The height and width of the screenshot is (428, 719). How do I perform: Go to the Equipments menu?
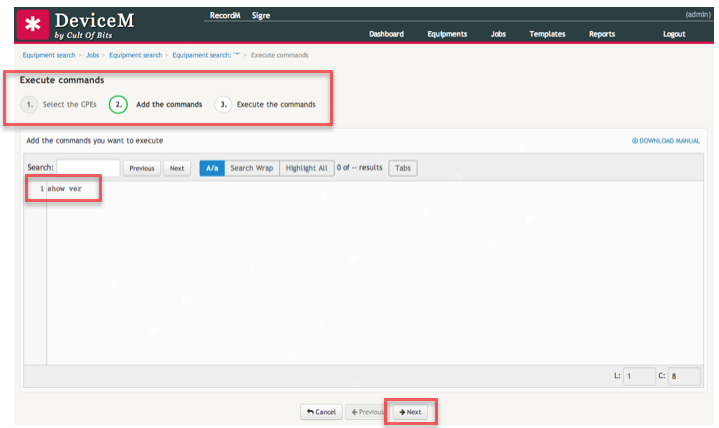pos(447,34)
